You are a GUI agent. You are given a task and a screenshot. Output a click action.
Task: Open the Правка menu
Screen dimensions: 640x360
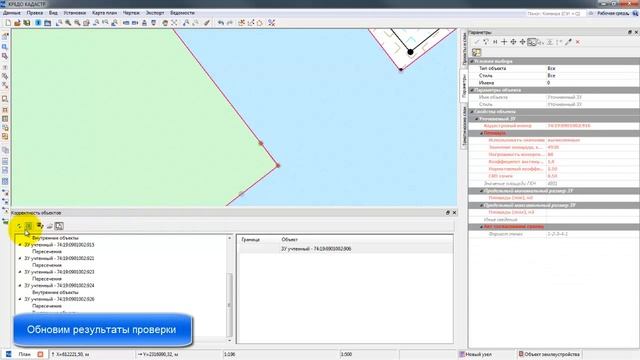(x=35, y=13)
